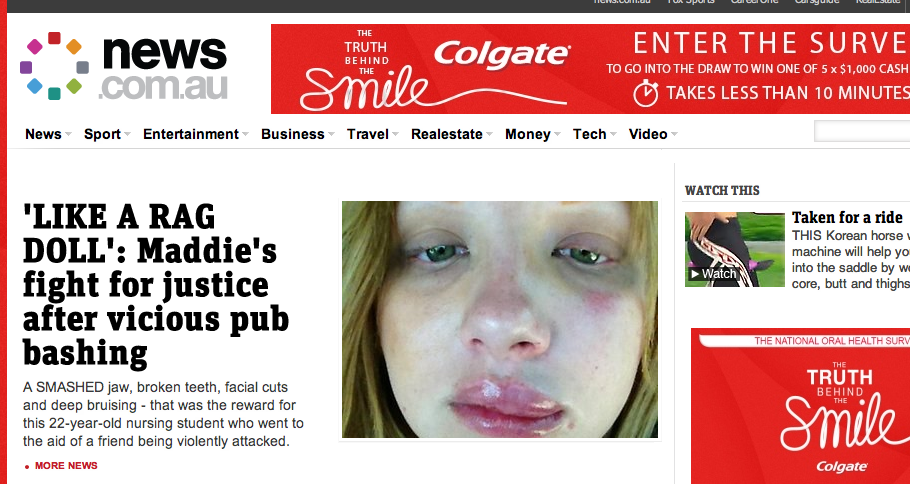Select the Travel menu item
The height and width of the screenshot is (484, 910).
tap(368, 134)
